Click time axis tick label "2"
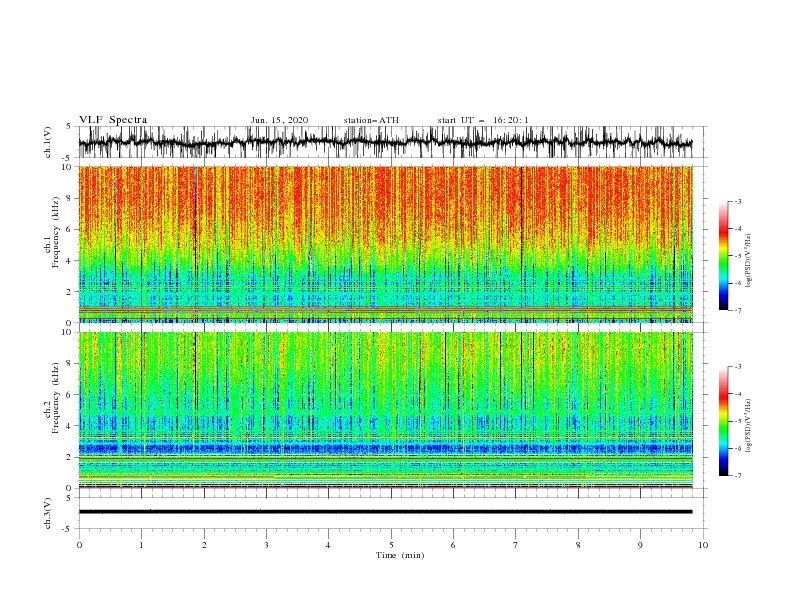Image resolution: width=792 pixels, height=612 pixels. (x=204, y=545)
